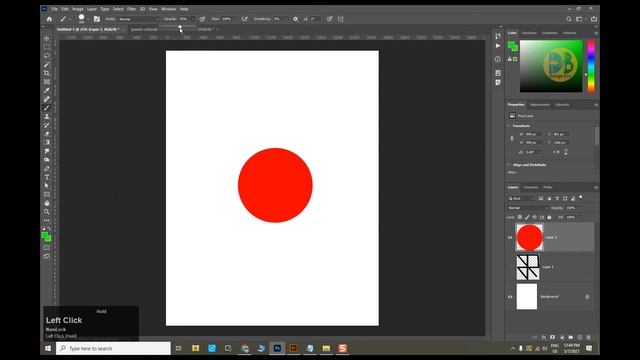Toggle layer filtering on/off switch
The image size is (640, 360).
pyautogui.click(x=581, y=198)
